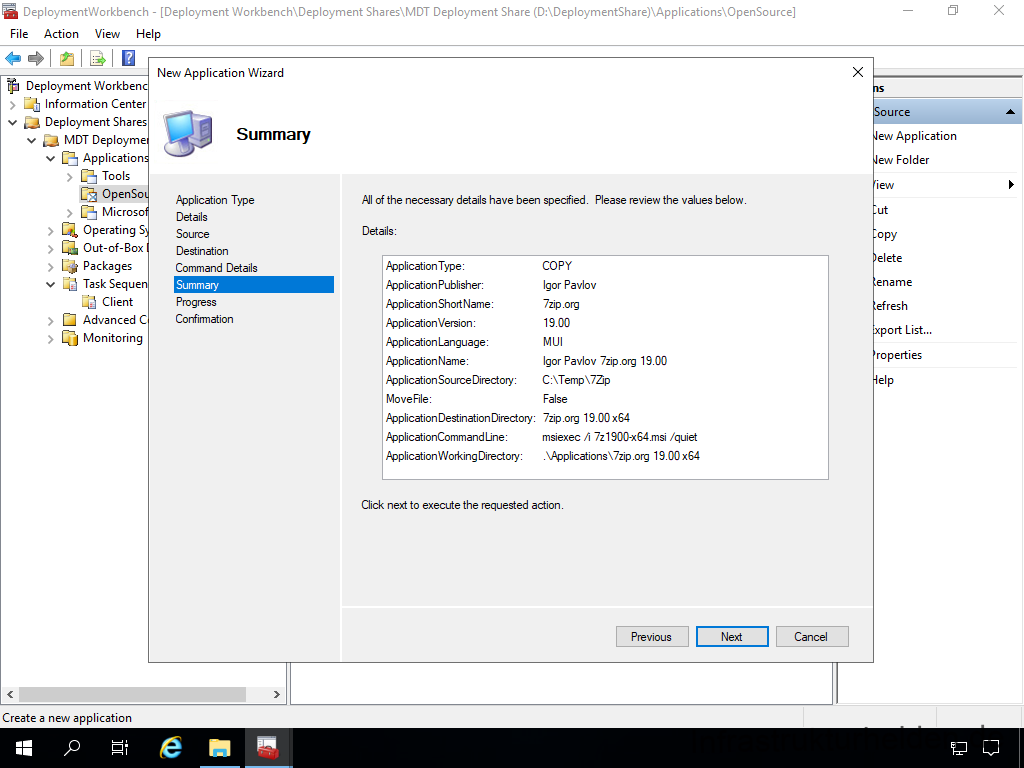
Task: Click the OpenSource folder icon in tree
Action: click(89, 194)
